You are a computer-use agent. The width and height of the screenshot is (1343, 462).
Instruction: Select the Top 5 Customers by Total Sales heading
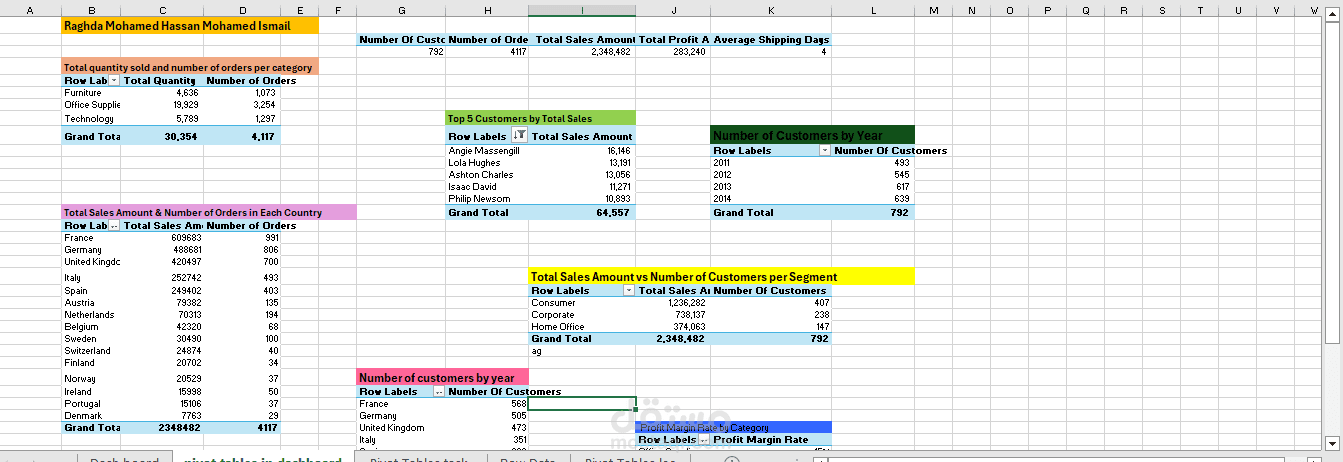(x=541, y=118)
